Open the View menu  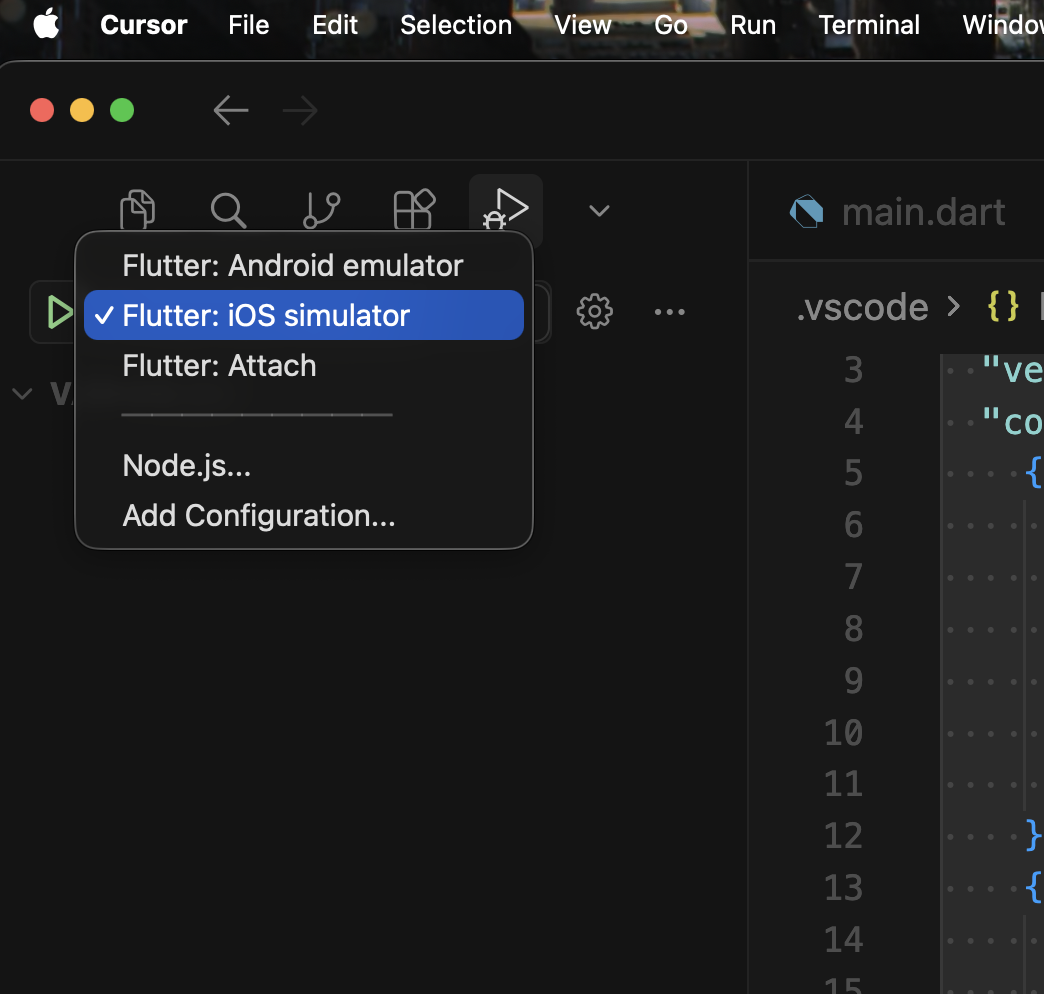(583, 25)
